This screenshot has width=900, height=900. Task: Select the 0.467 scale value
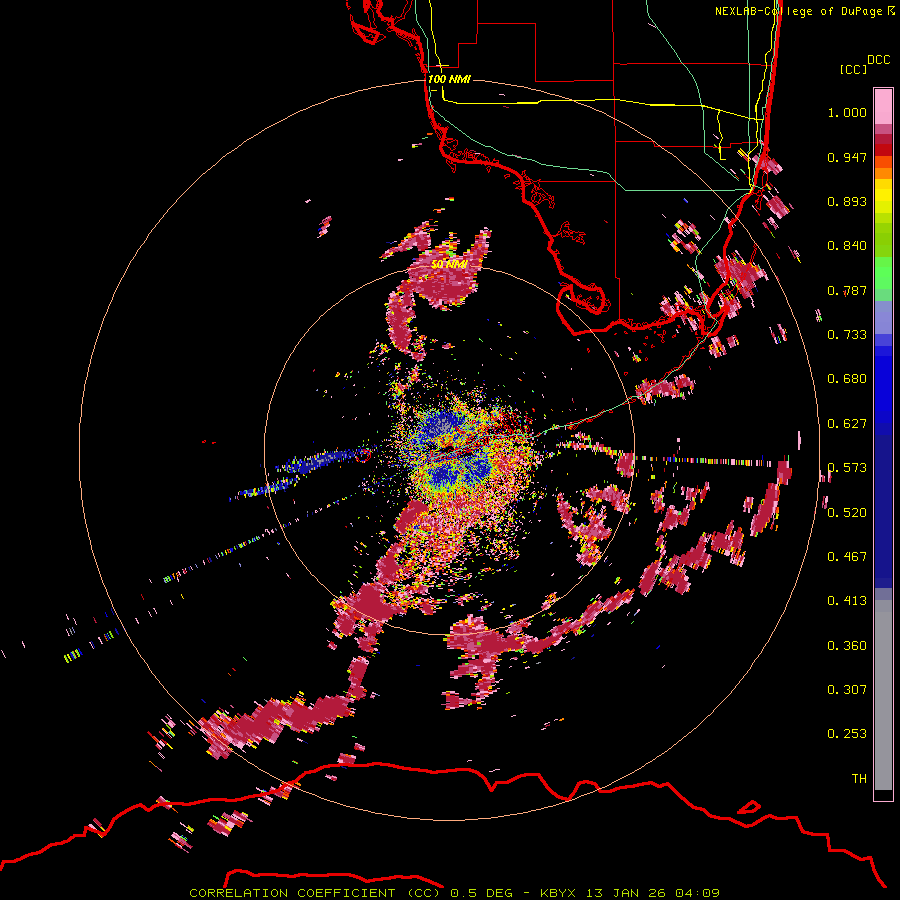(x=847, y=557)
